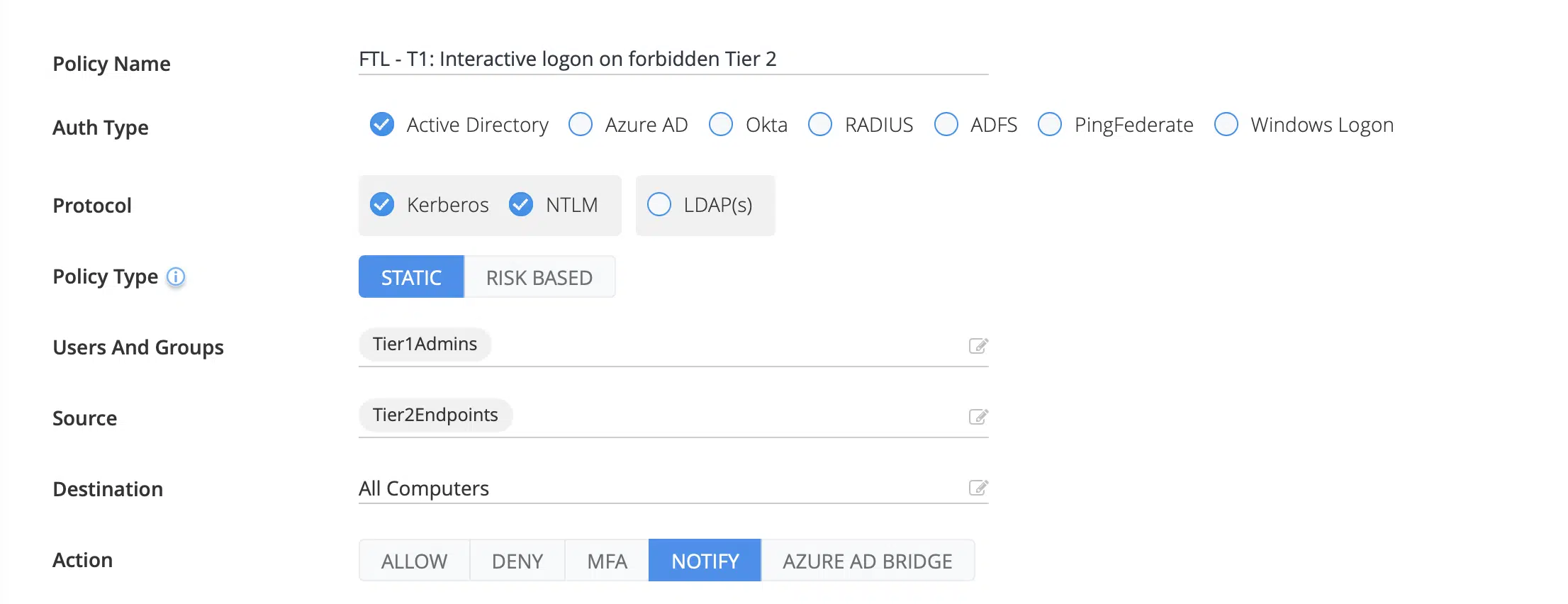Click the Source field edit icon

(978, 417)
